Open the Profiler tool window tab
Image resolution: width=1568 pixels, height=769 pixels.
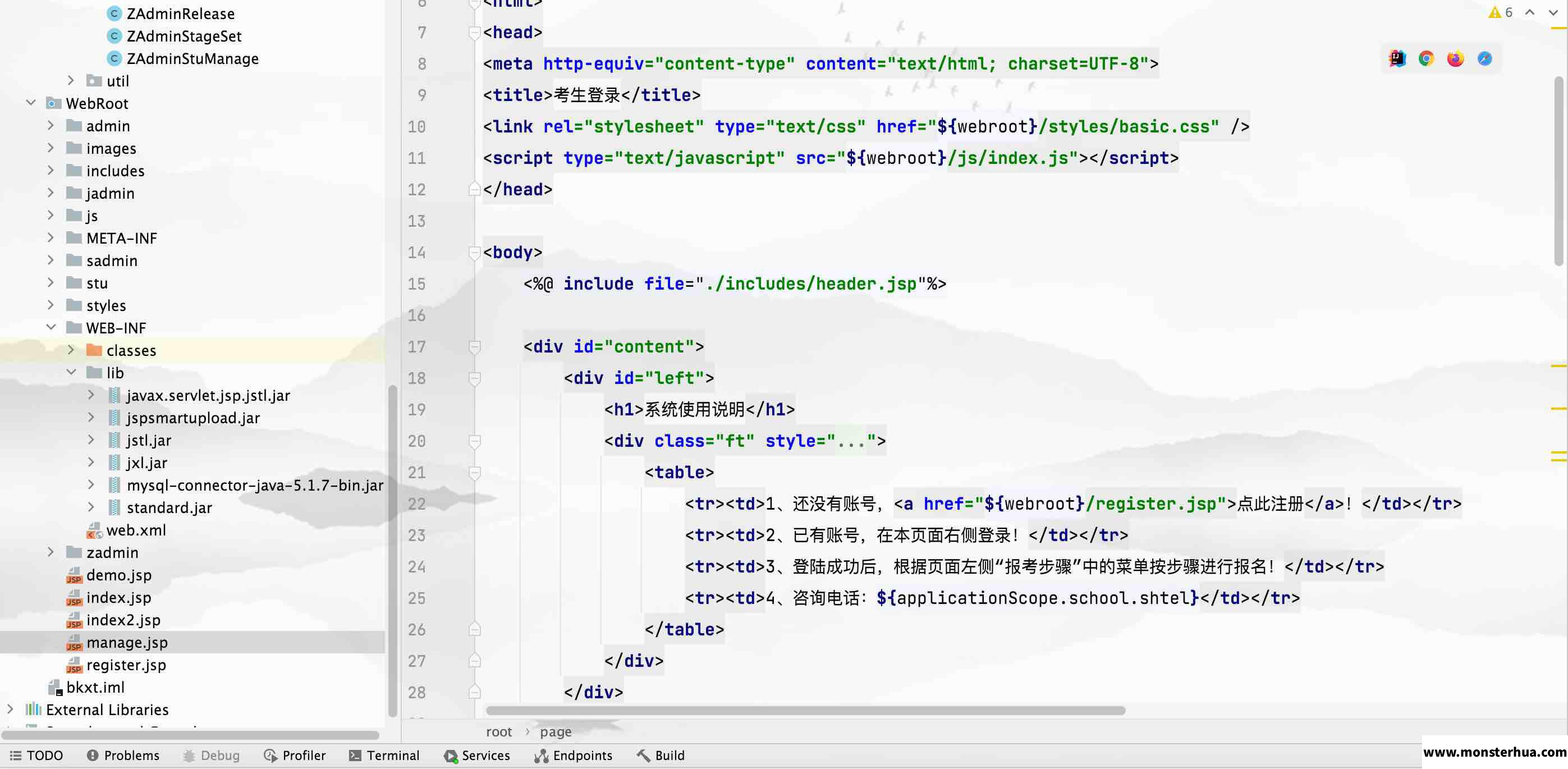point(295,755)
